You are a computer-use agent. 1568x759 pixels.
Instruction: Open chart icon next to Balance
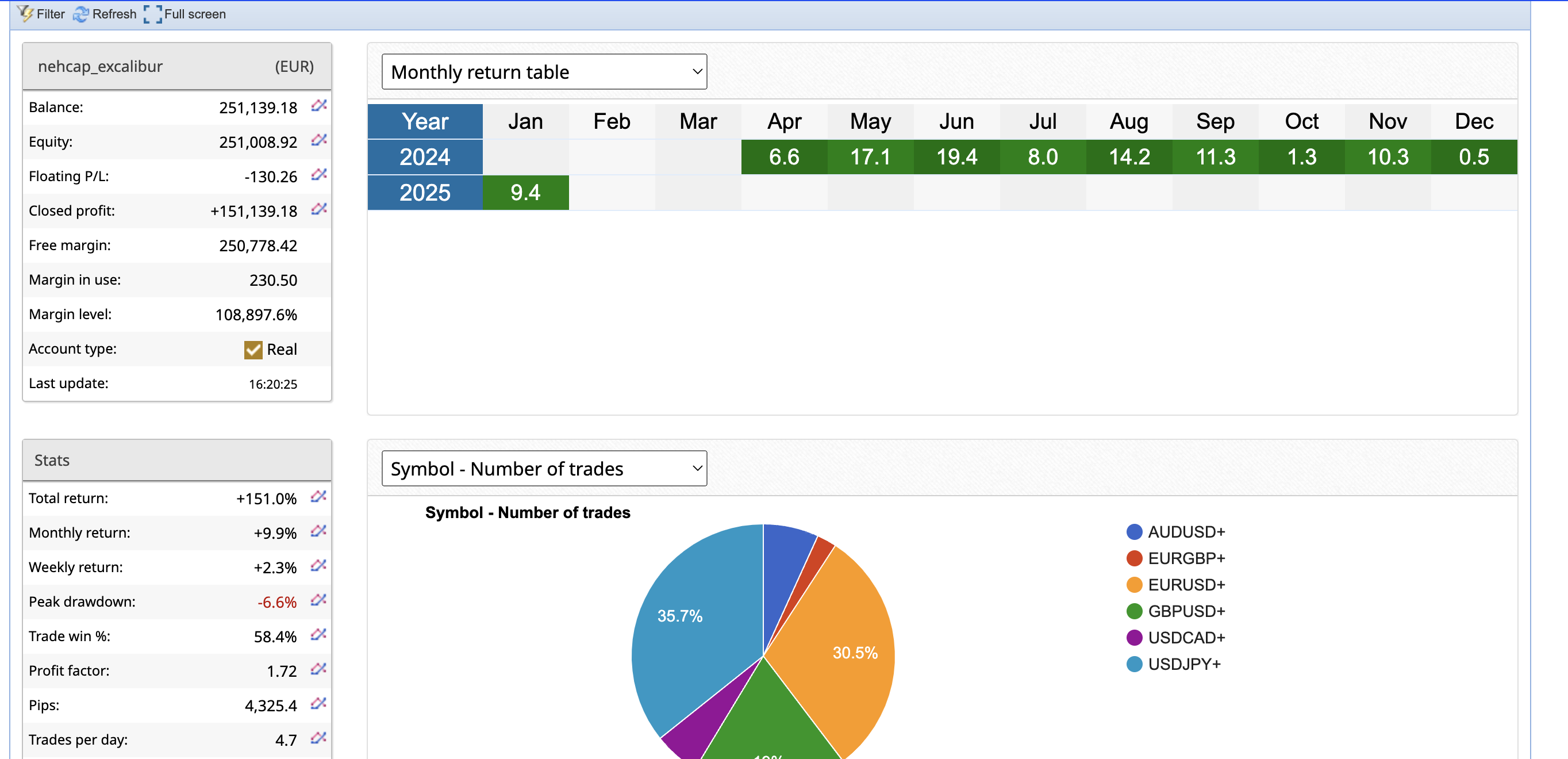pos(319,106)
